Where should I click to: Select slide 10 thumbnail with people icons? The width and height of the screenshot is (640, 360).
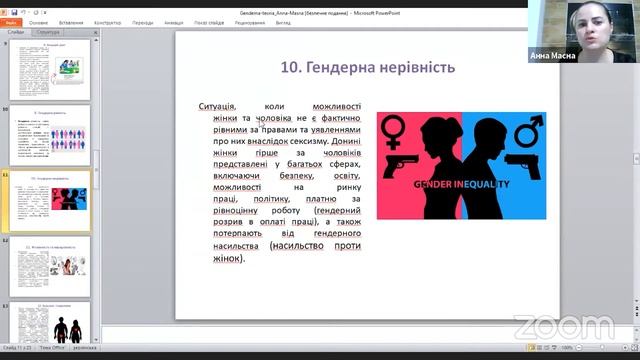point(50,136)
